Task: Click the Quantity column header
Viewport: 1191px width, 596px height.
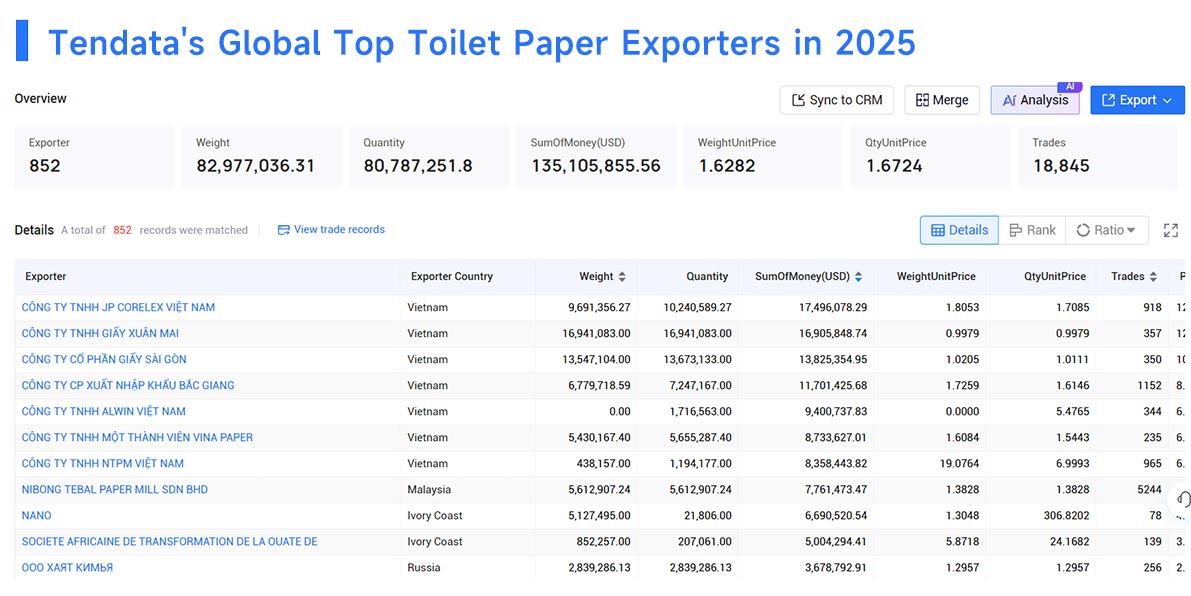Action: click(x=707, y=276)
